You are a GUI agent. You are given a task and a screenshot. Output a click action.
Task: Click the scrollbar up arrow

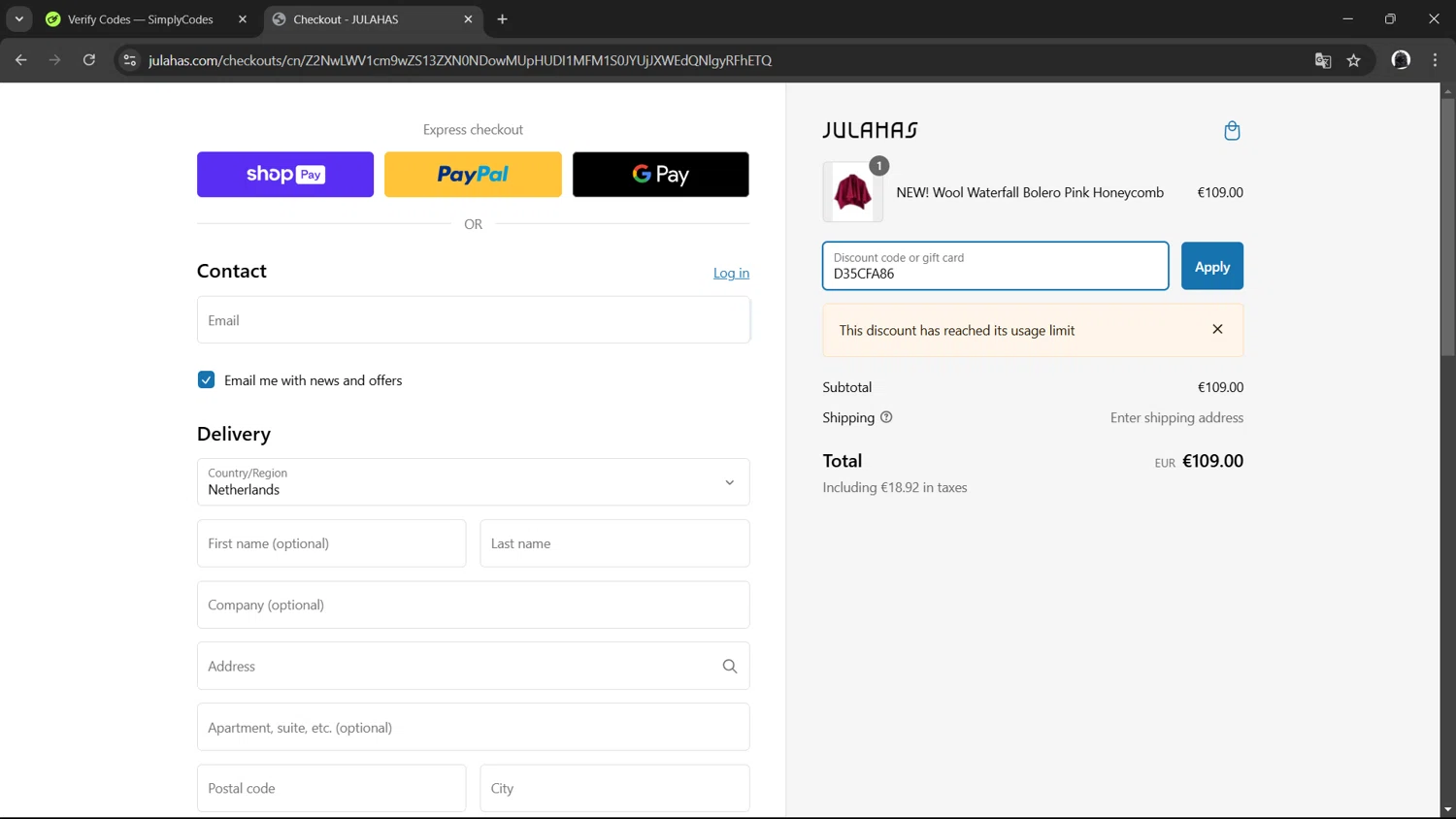click(1447, 90)
